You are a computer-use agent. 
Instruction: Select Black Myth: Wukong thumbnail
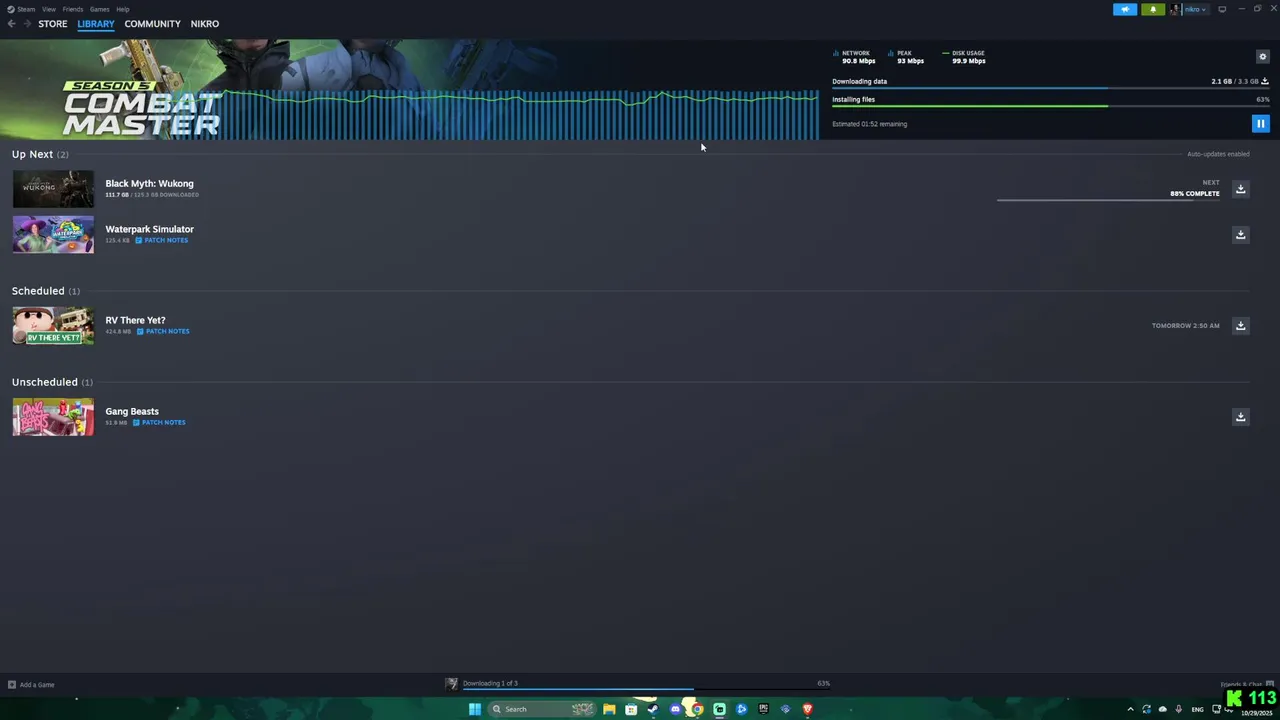[x=53, y=189]
